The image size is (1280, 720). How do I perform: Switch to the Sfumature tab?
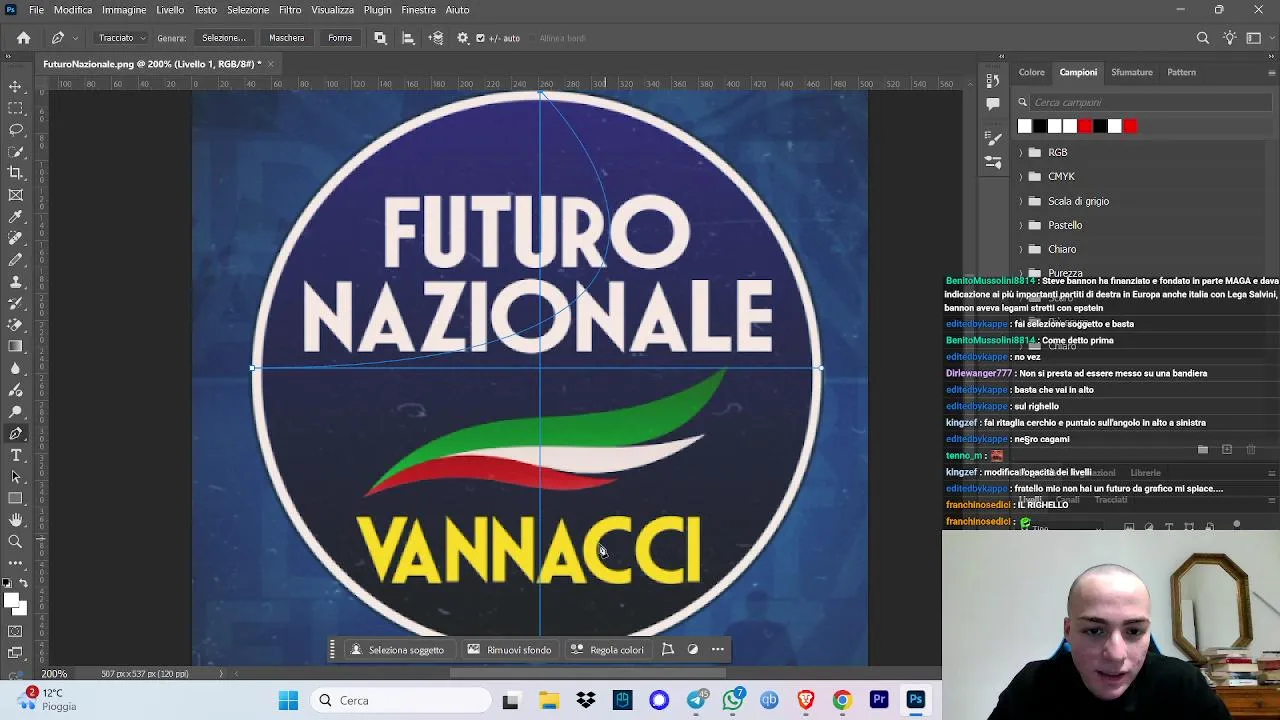[1132, 72]
